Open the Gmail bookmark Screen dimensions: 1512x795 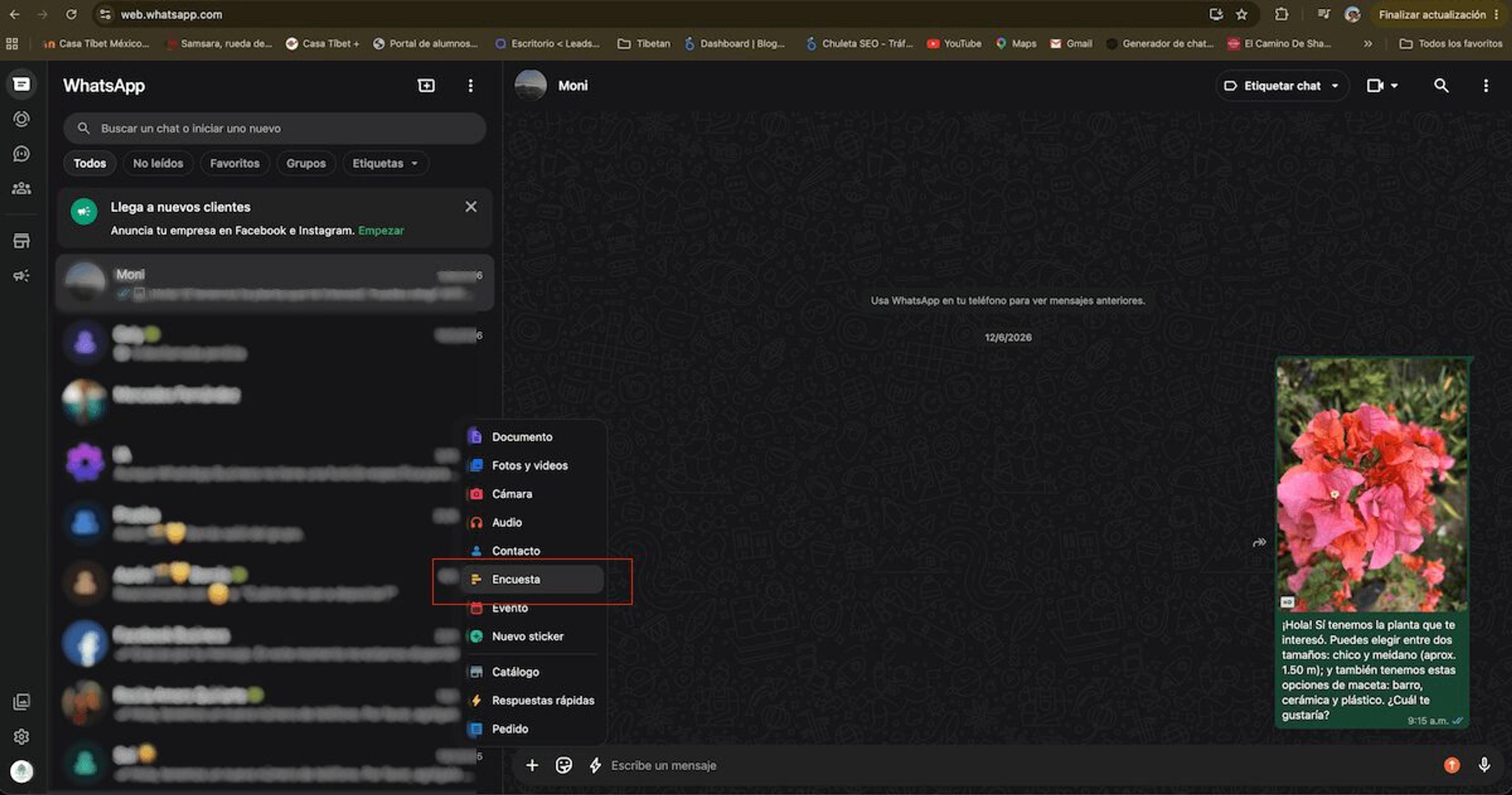[x=1071, y=43]
